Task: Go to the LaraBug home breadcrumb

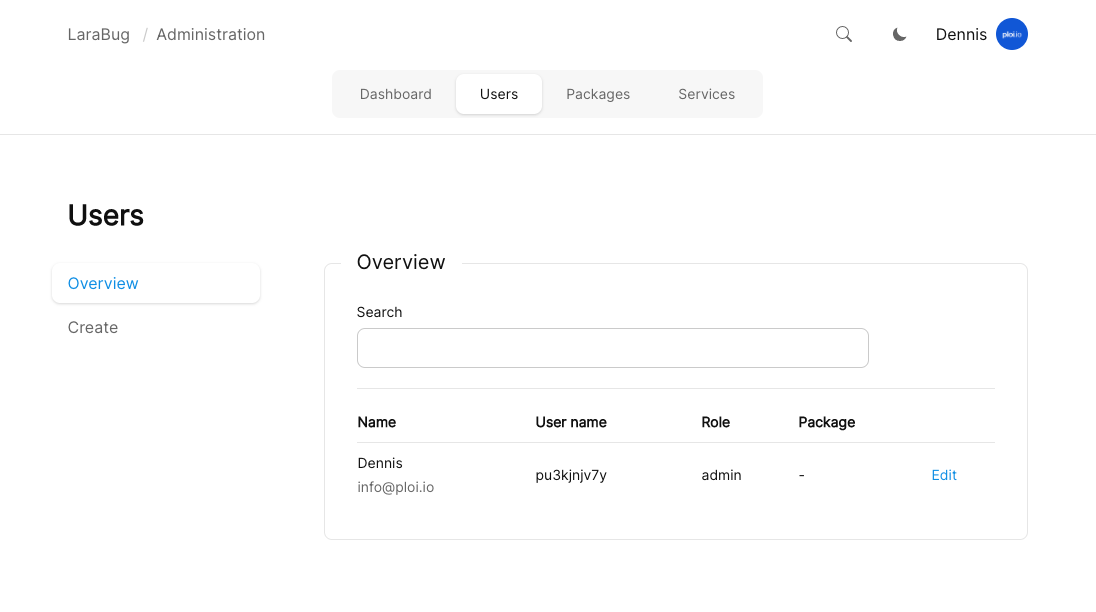Action: pyautogui.click(x=98, y=34)
